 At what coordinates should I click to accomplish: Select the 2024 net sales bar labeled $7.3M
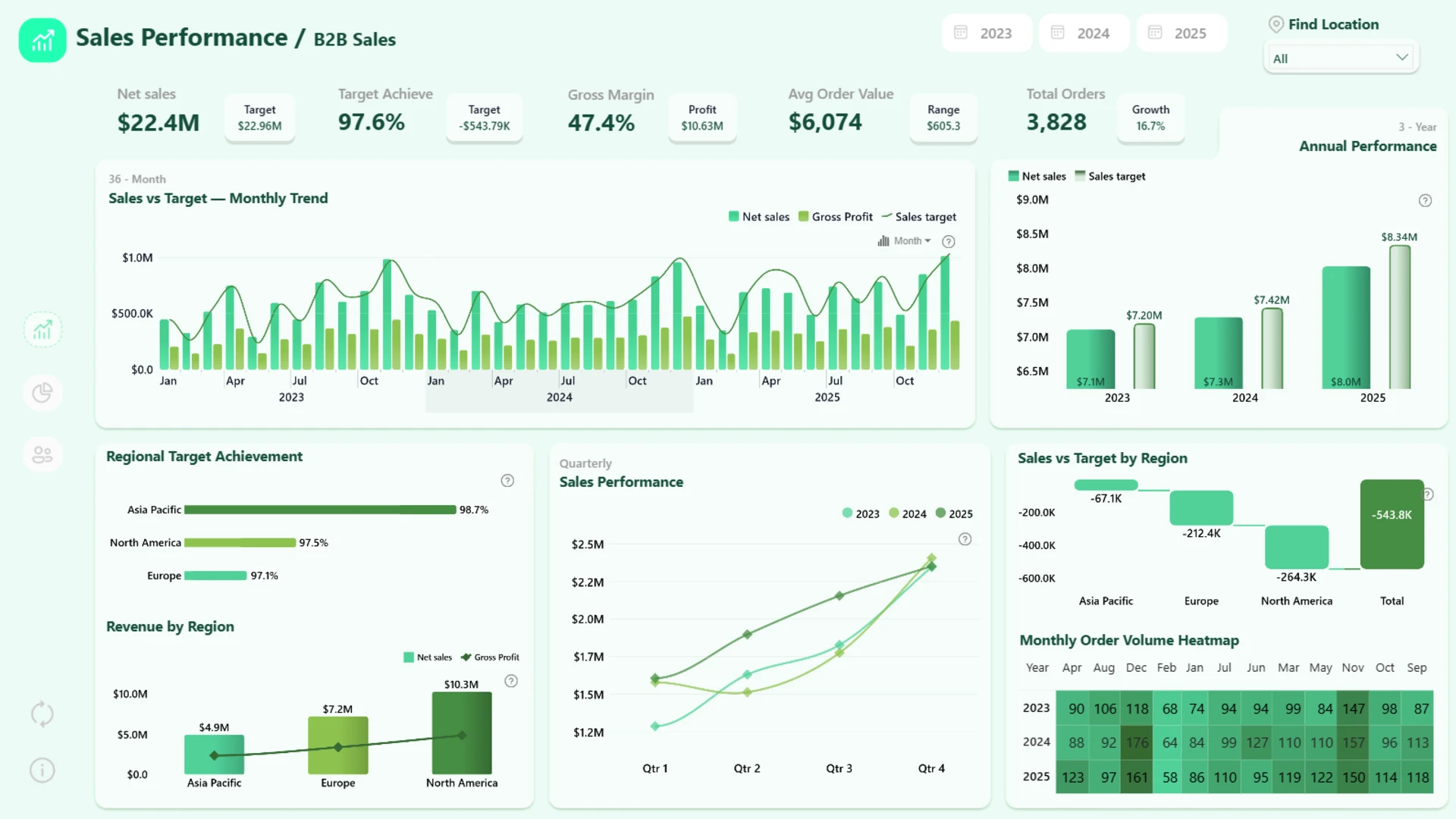[1218, 353]
